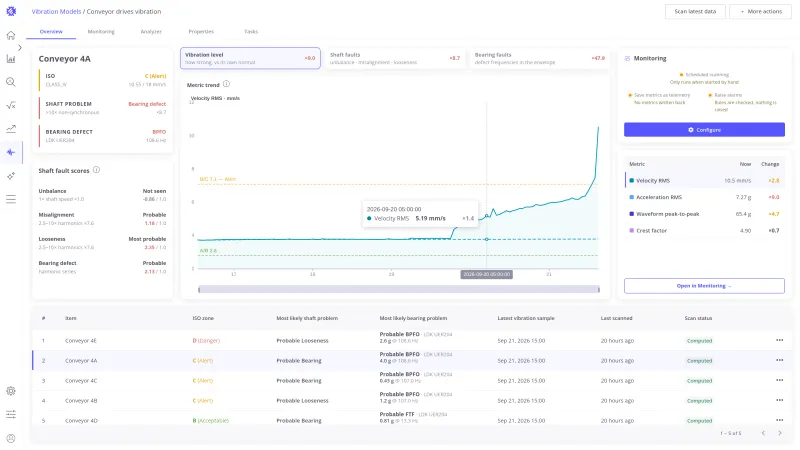Click the Last scanned column header
Image resolution: width=800 pixels, height=450 pixels.
[616, 318]
